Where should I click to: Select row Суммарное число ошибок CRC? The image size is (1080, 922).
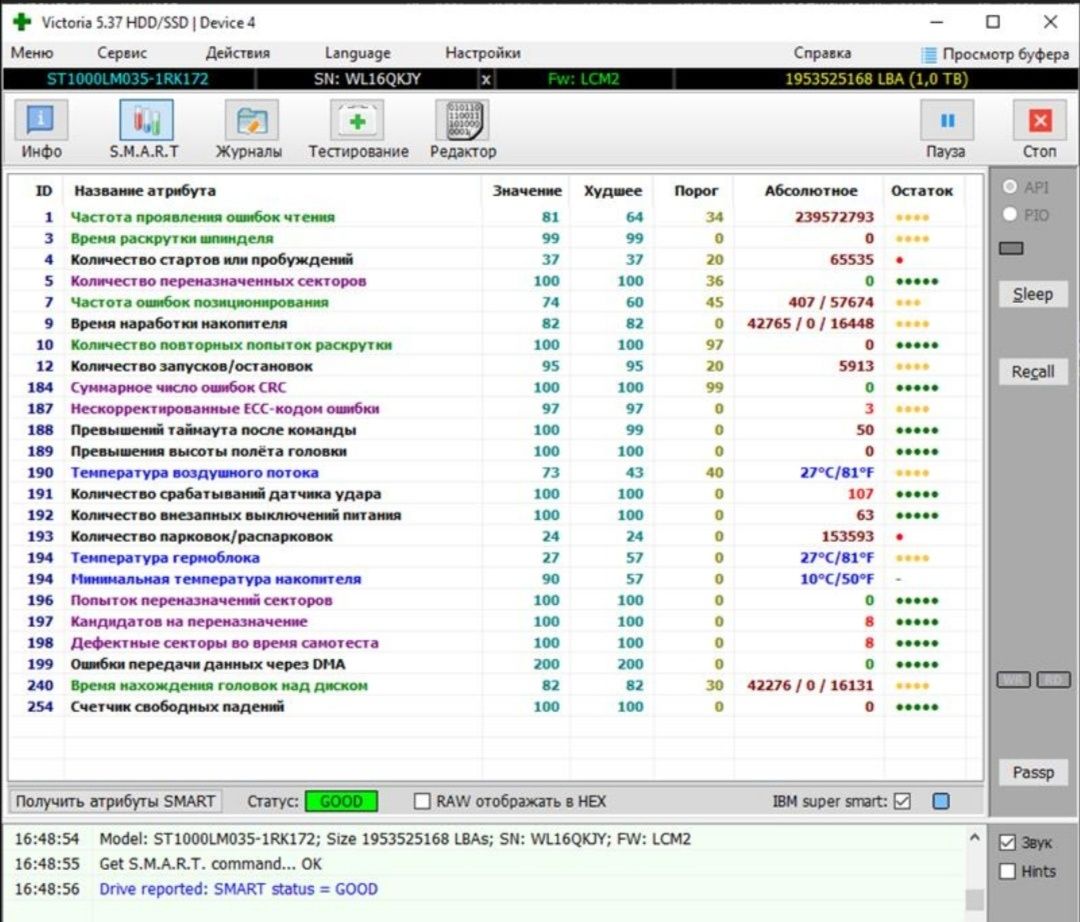[x=496, y=388]
